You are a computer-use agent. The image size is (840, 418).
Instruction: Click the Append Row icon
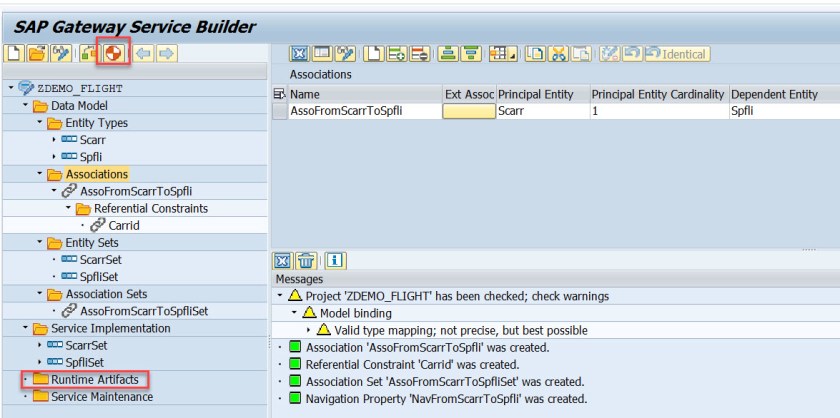396,54
